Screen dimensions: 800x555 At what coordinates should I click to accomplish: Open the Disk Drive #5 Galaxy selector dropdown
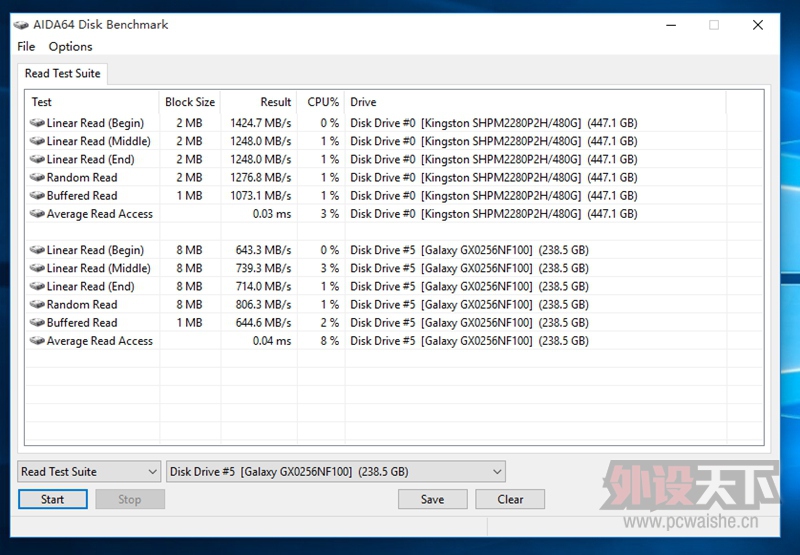pyautogui.click(x=336, y=472)
